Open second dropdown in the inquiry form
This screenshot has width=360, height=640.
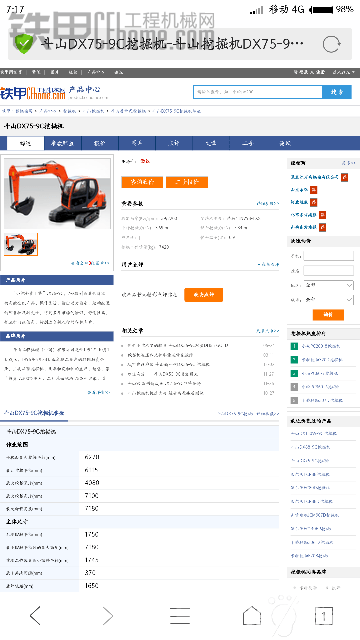point(329,300)
